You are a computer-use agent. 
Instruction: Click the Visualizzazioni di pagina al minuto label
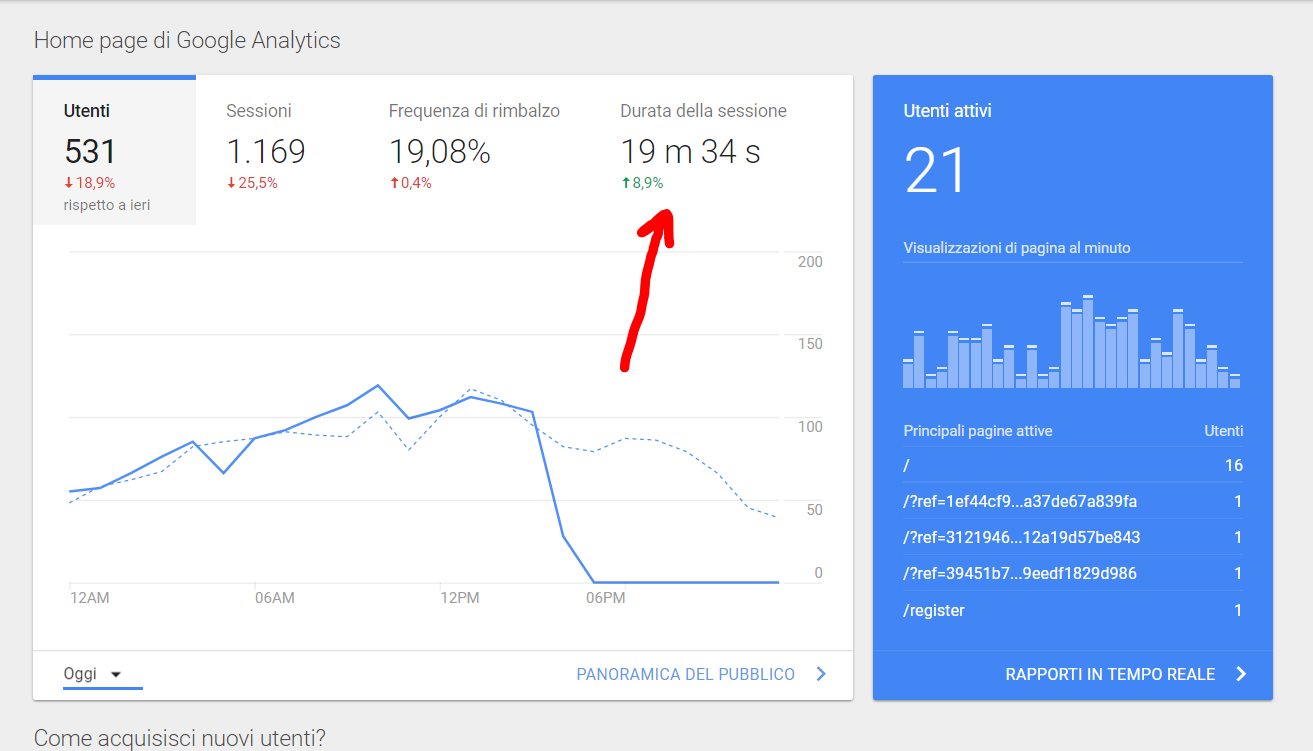pos(1017,247)
